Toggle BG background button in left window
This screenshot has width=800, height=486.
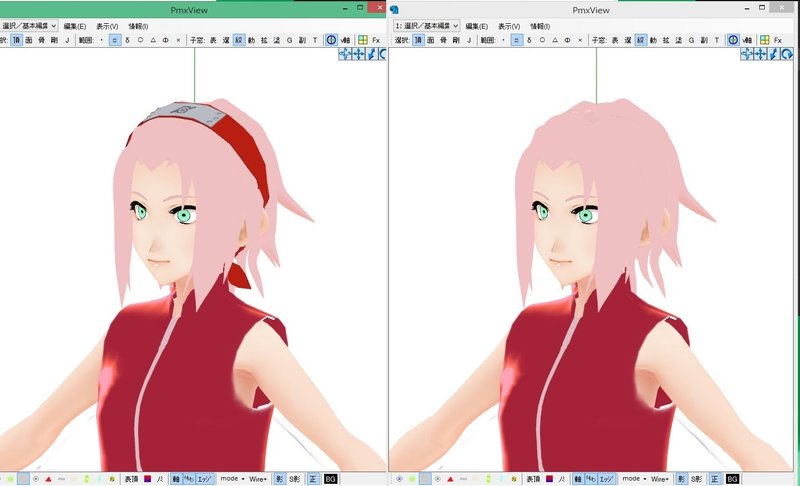pyautogui.click(x=330, y=479)
